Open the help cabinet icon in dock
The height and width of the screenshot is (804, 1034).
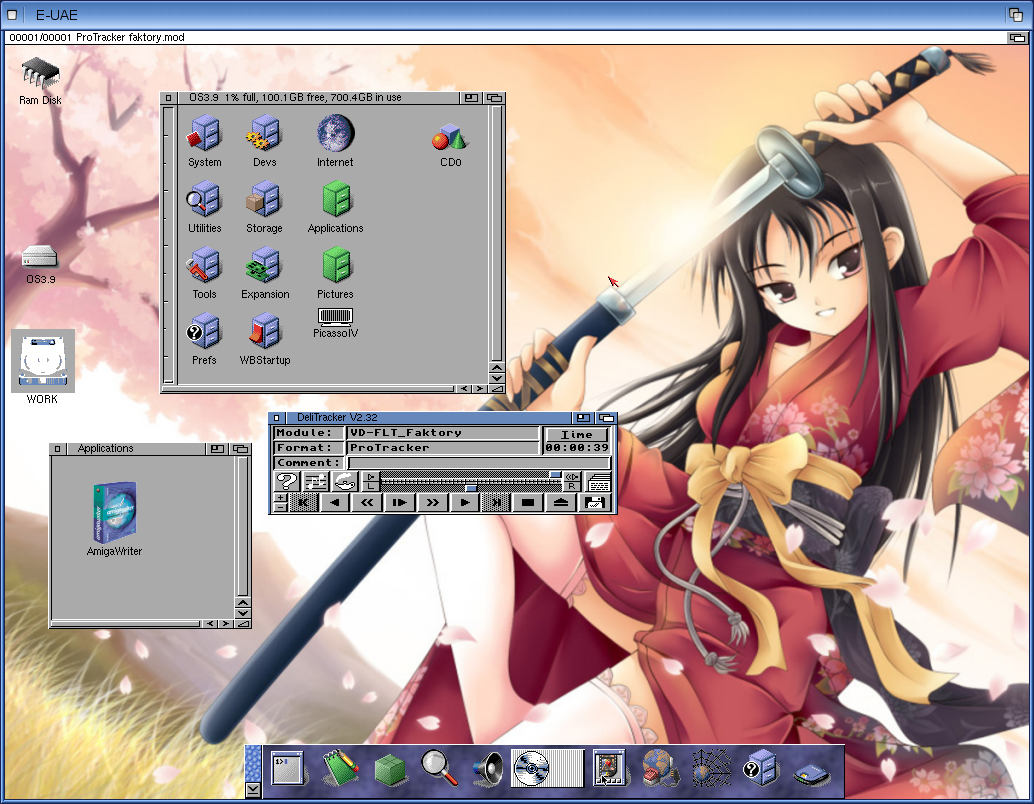(x=760, y=768)
